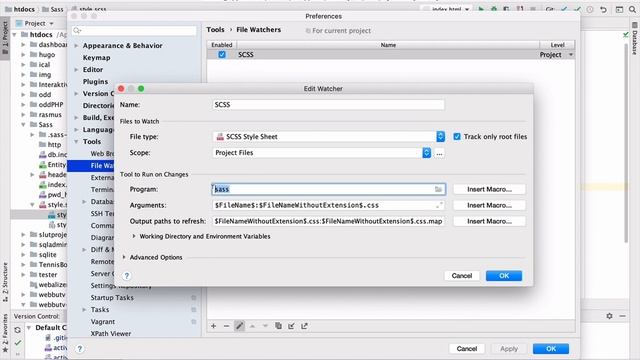Confirm Edit Watcher with OK
Viewport: 640px width, 360px height.
(504, 276)
